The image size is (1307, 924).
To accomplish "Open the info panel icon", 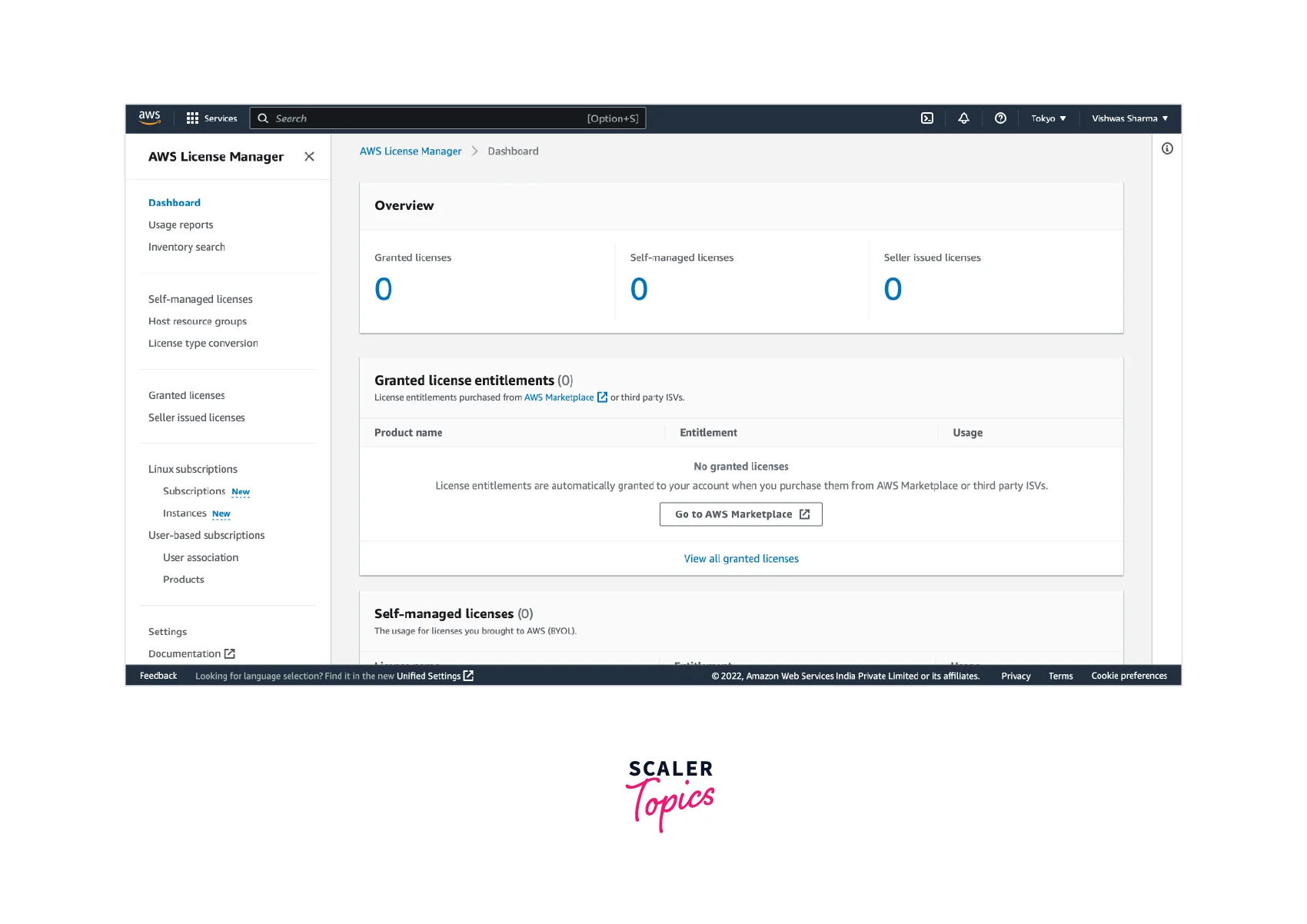I will coord(1167,148).
